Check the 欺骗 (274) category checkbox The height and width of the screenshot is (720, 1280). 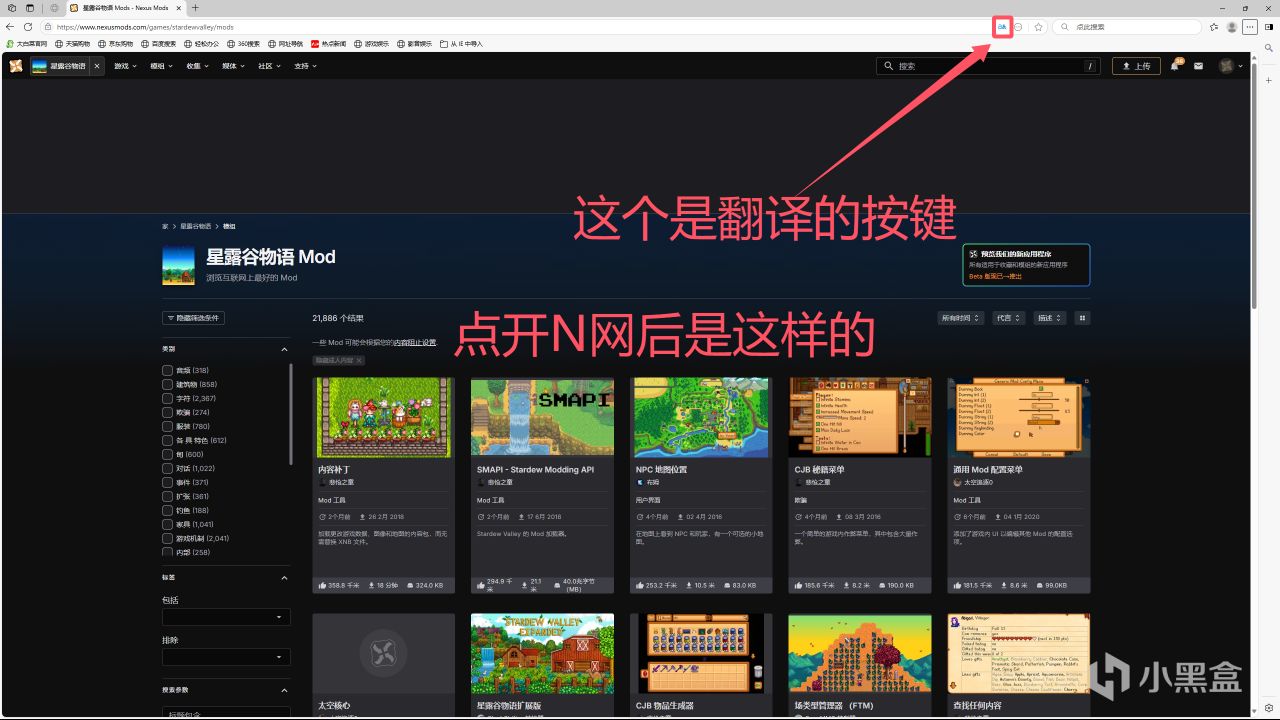pos(167,412)
